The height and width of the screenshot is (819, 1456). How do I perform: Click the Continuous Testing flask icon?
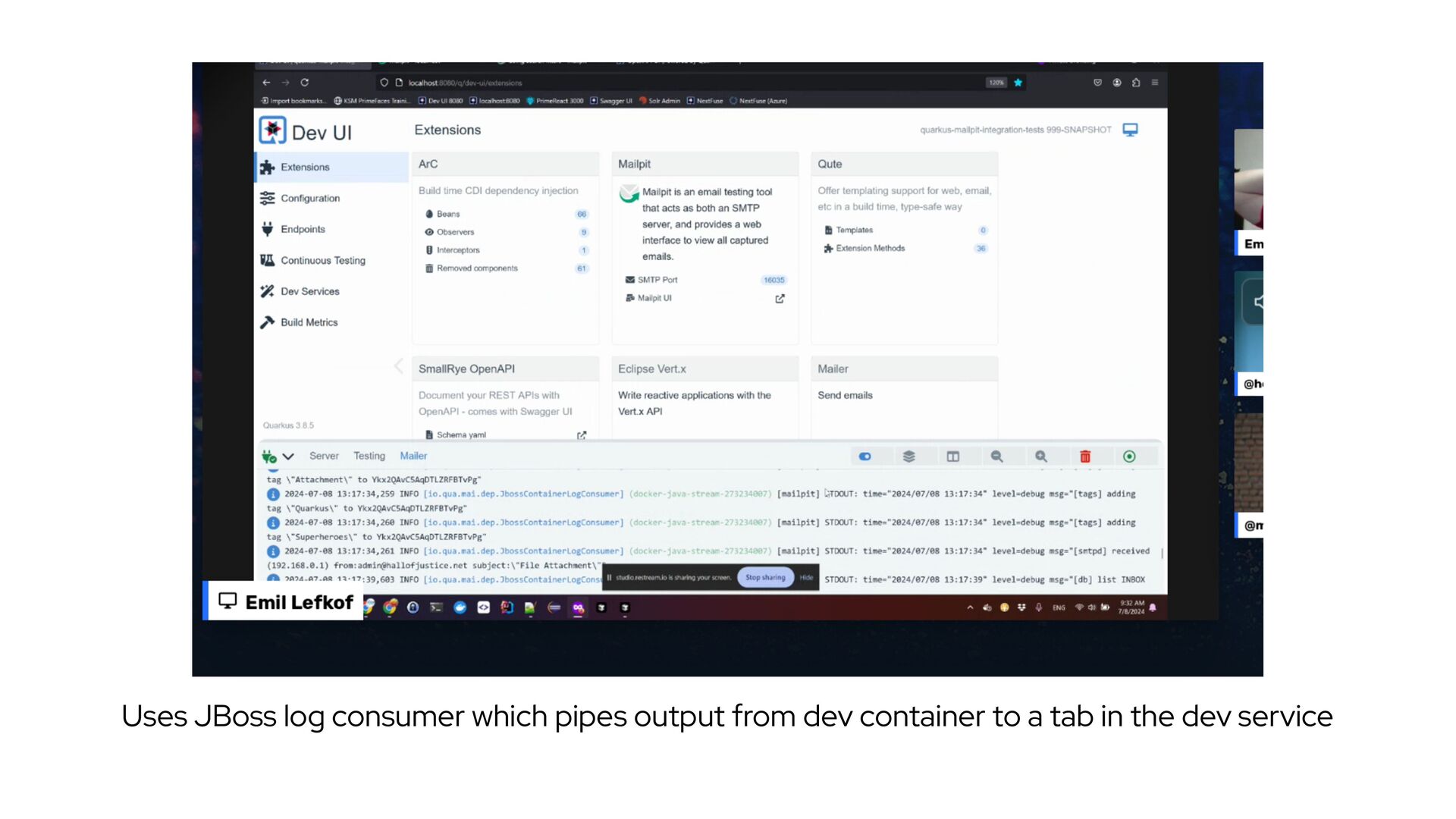(x=267, y=260)
